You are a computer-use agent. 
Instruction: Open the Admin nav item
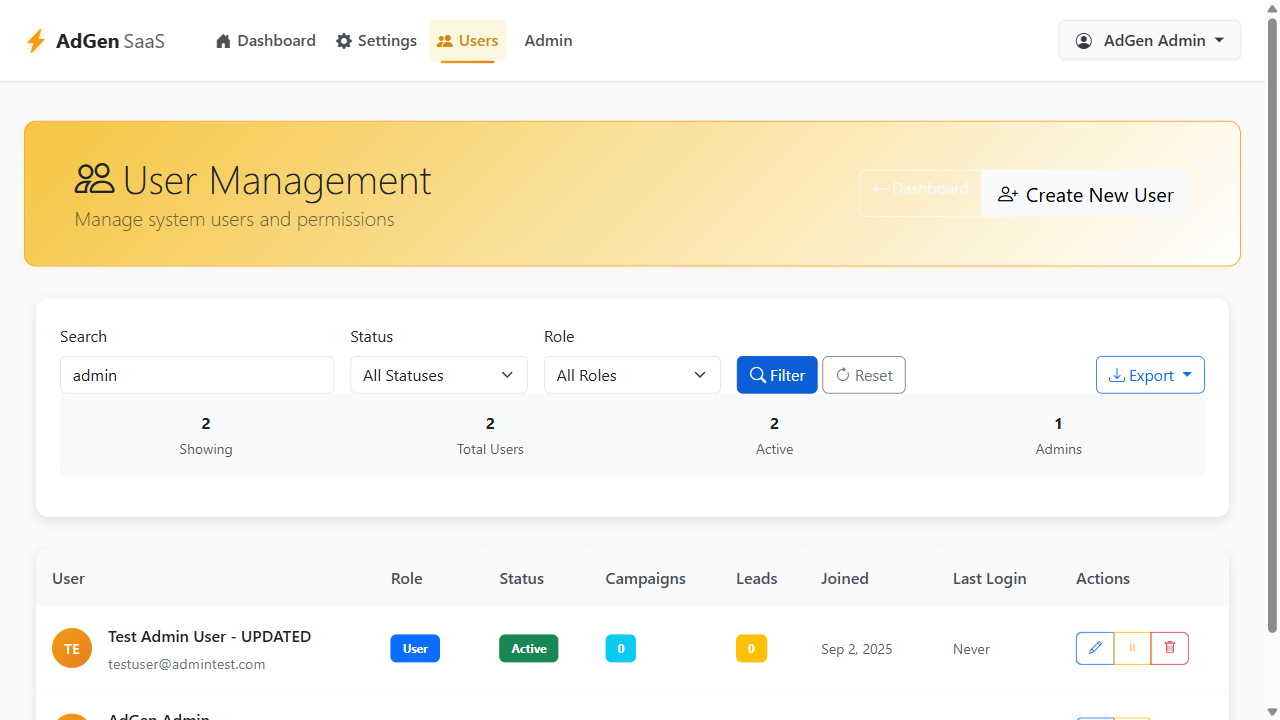point(548,41)
